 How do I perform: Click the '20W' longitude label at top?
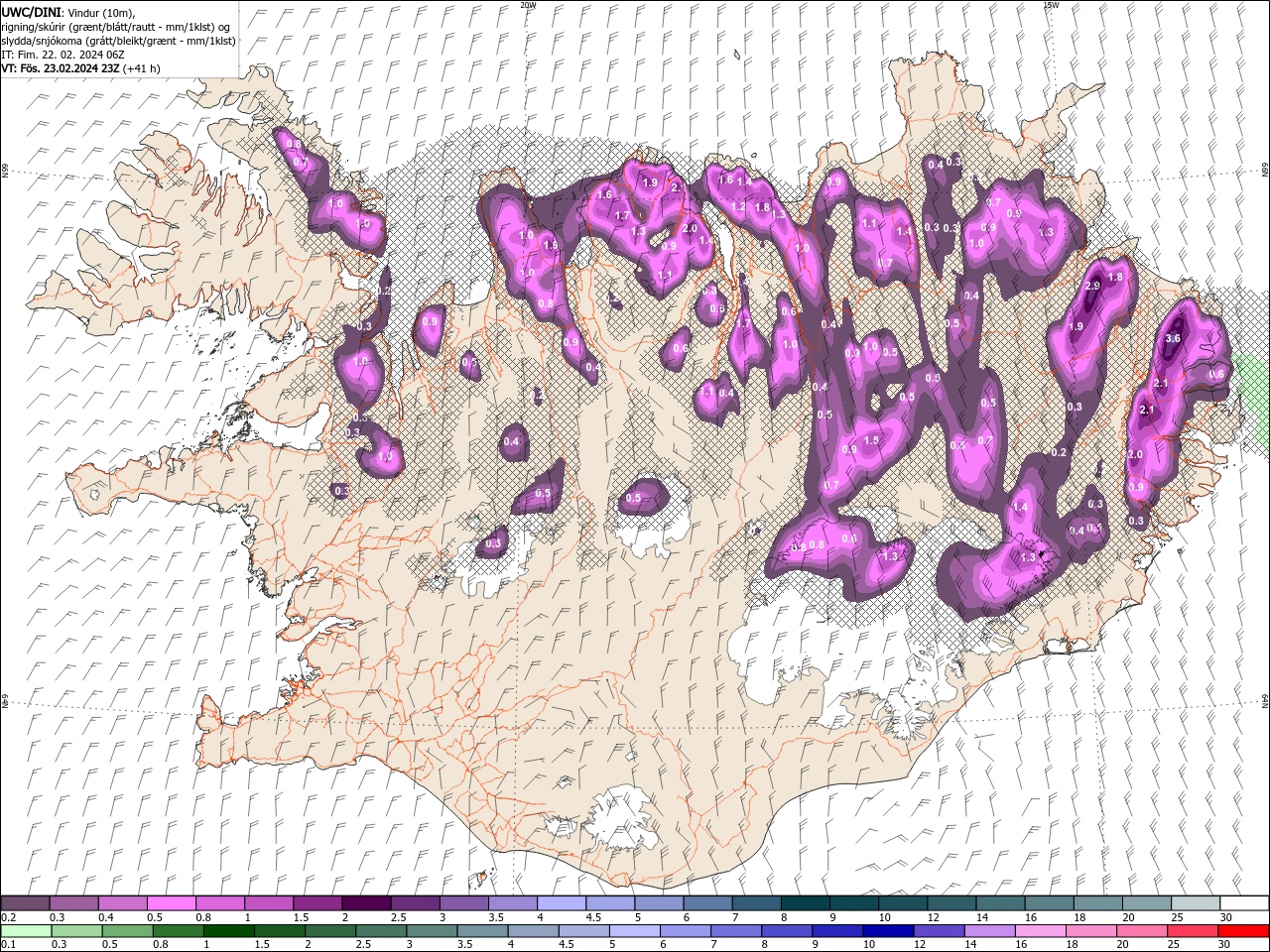point(528,4)
